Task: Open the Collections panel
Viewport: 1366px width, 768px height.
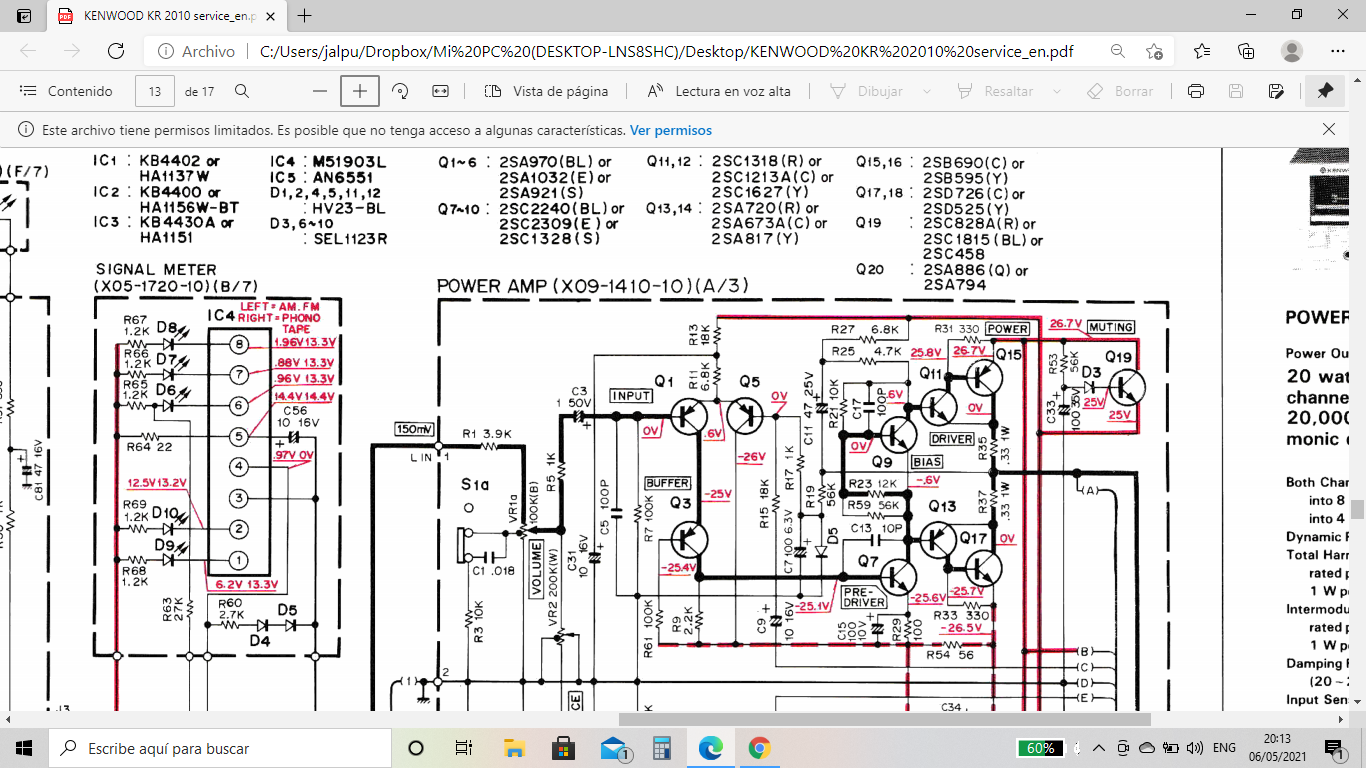Action: (x=1246, y=51)
